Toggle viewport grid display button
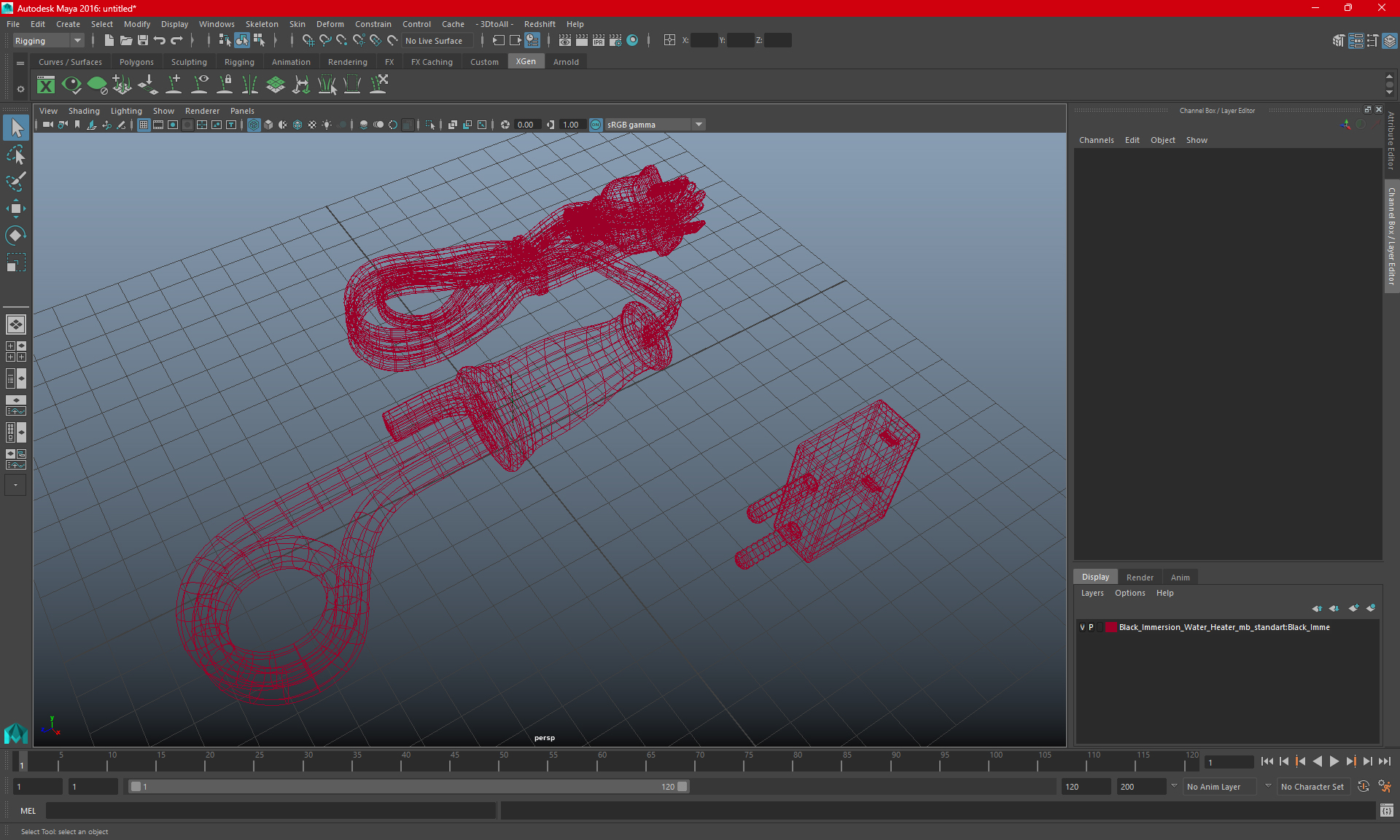 pyautogui.click(x=144, y=125)
